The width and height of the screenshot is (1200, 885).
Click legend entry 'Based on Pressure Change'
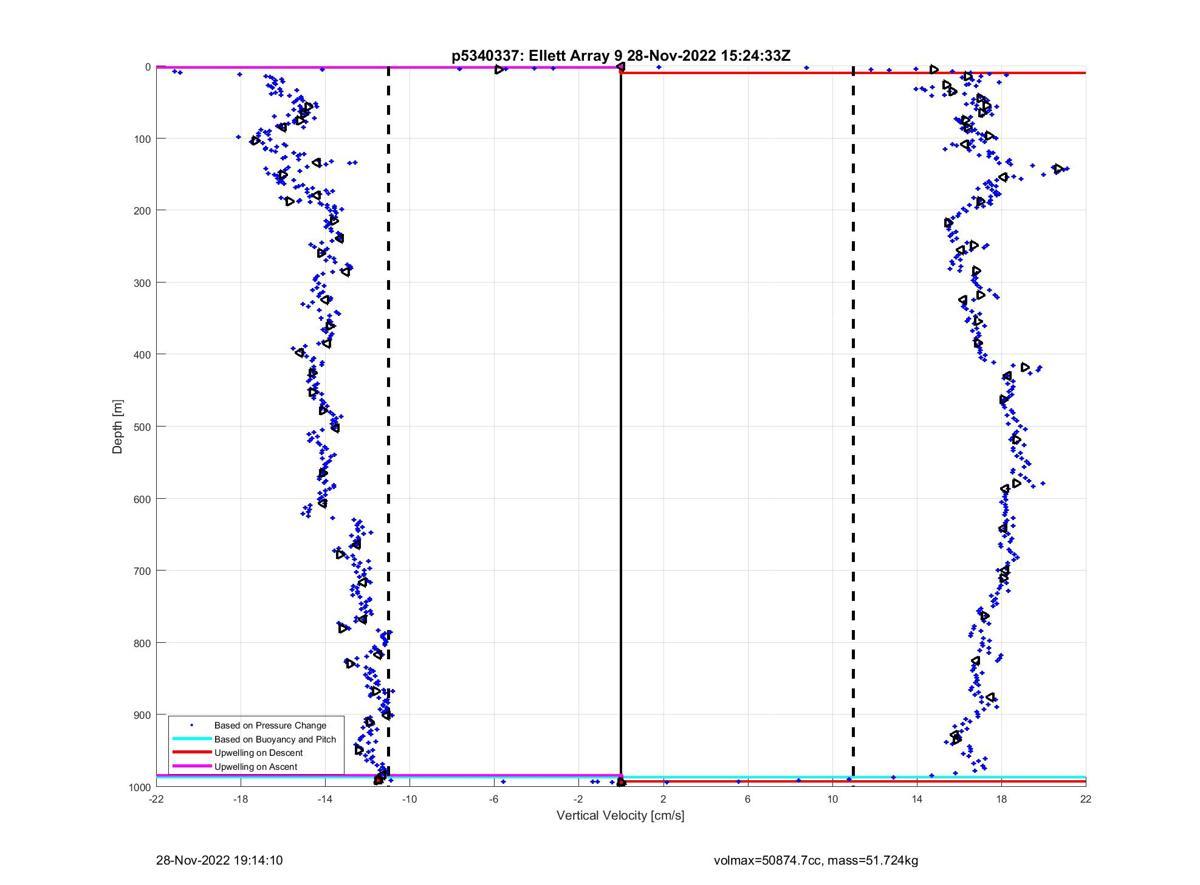270,725
